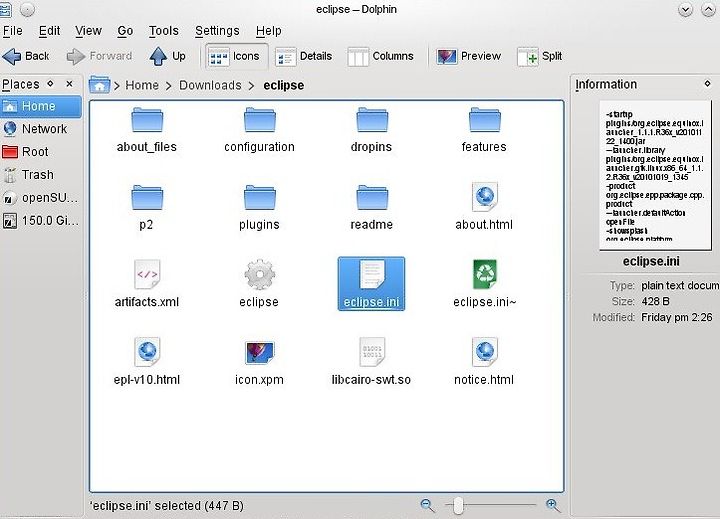
Task: Open the View menu
Action: (x=88, y=31)
